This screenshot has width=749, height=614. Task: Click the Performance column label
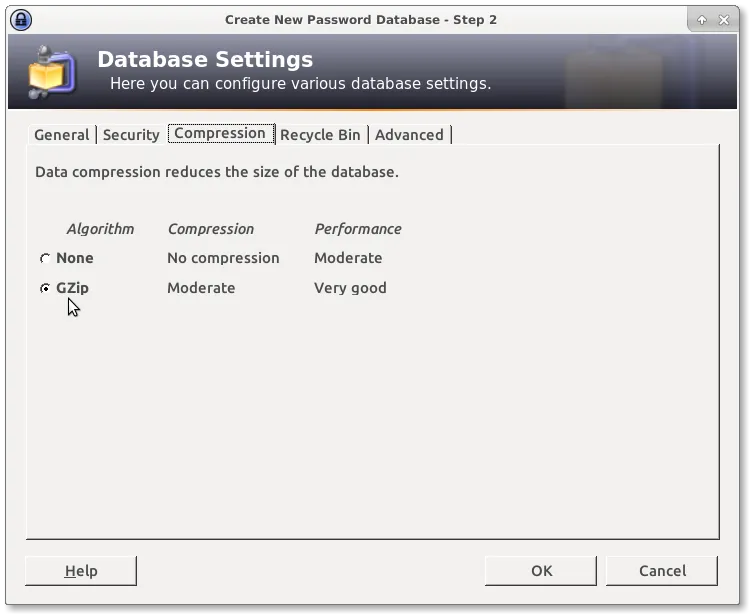pos(358,229)
